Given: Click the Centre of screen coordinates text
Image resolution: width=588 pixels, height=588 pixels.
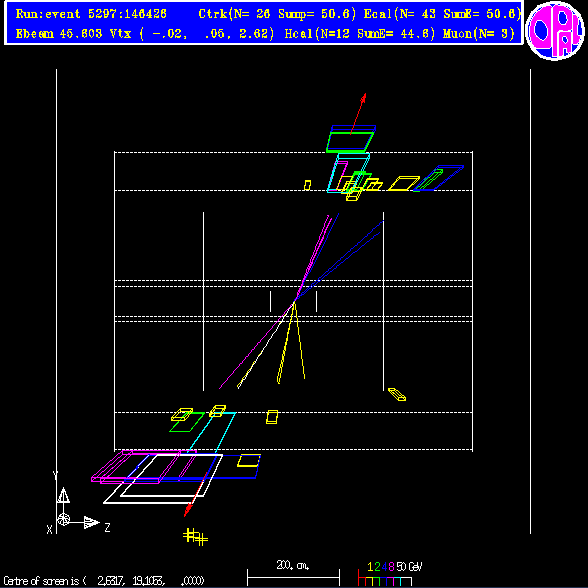Looking at the screenshot, I should (x=104, y=581).
